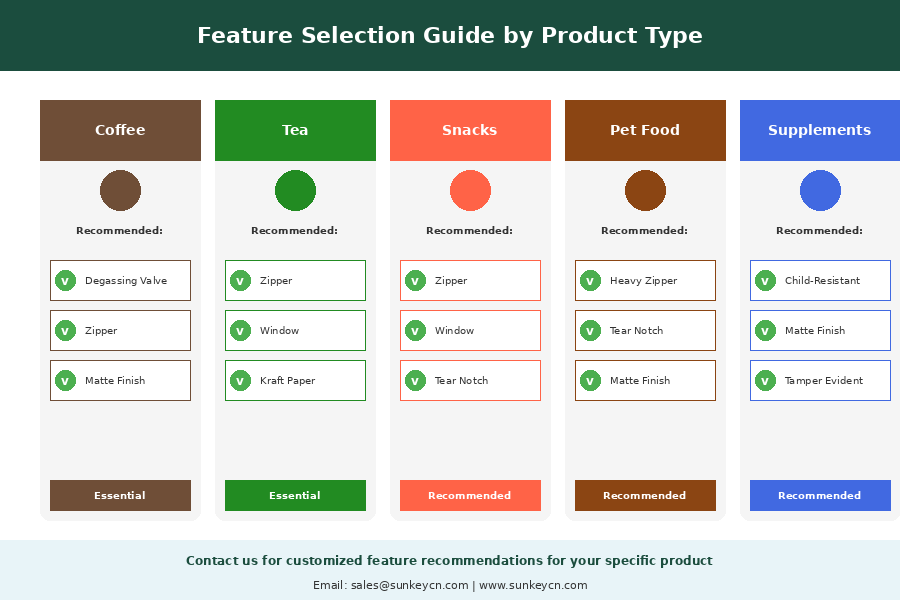Click the checkmark icon beside Degassing Valve
The width and height of the screenshot is (900, 600).
click(x=65, y=281)
